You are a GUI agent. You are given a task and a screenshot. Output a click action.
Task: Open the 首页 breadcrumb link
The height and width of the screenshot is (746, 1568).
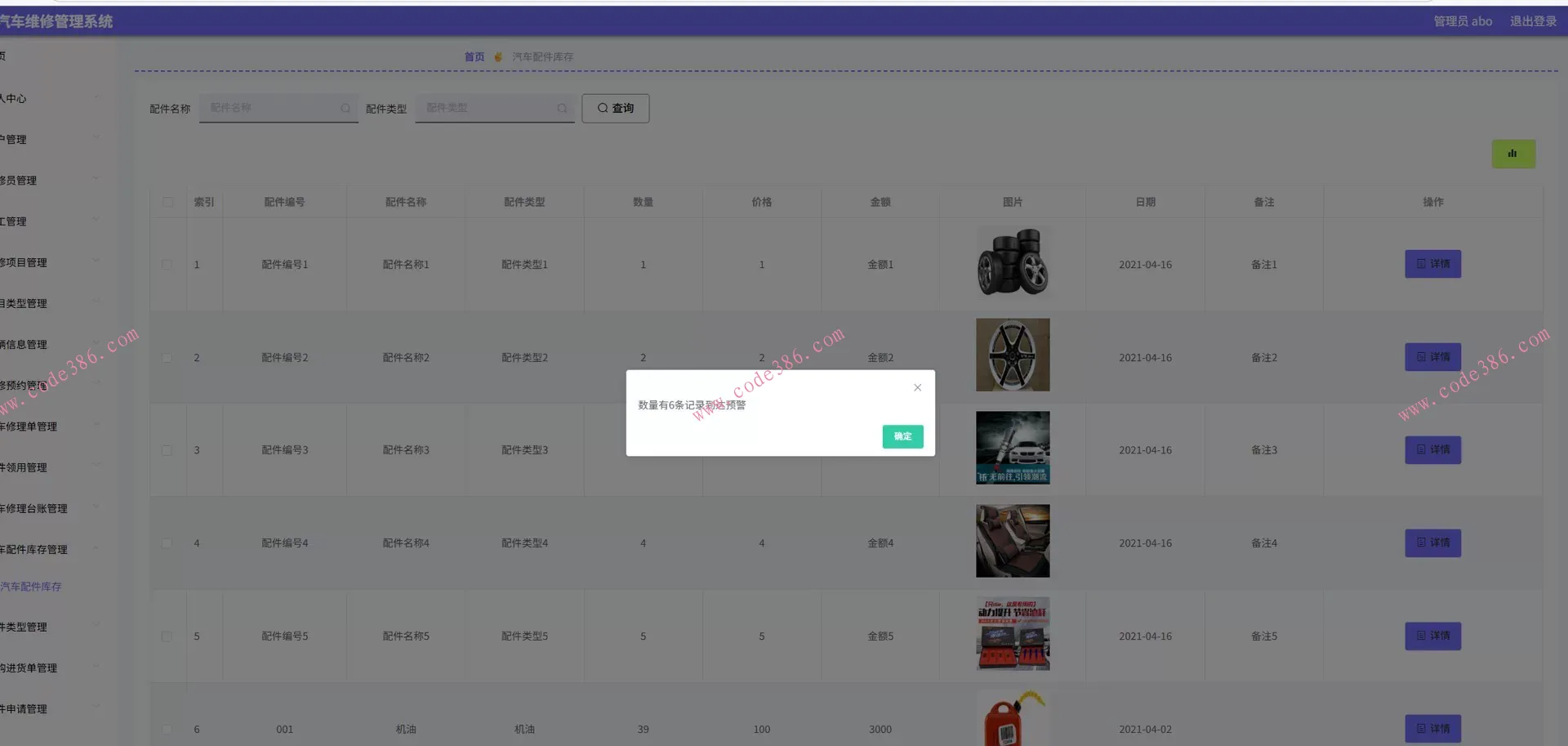point(474,56)
